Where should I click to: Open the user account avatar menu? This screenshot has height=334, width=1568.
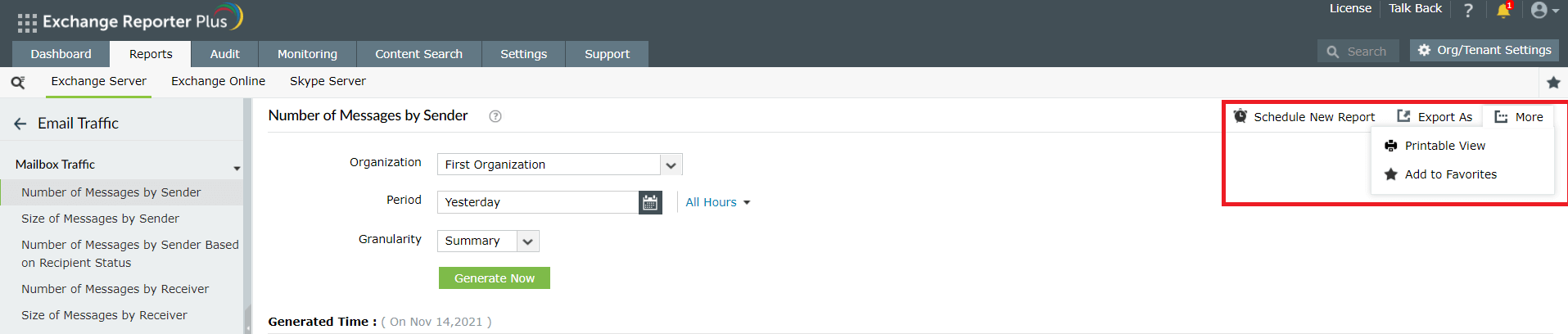coord(1543,11)
